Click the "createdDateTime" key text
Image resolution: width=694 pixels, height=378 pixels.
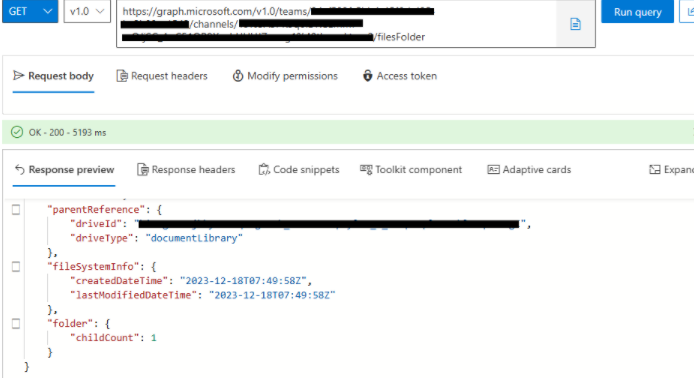pos(119,281)
